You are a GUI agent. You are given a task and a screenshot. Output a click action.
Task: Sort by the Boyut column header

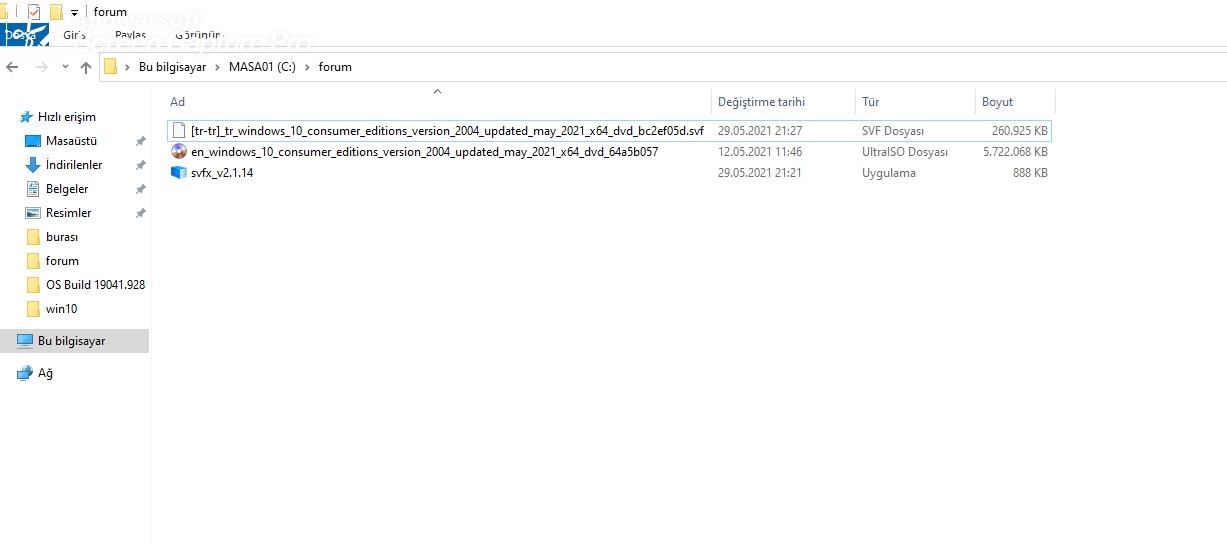(x=997, y=102)
